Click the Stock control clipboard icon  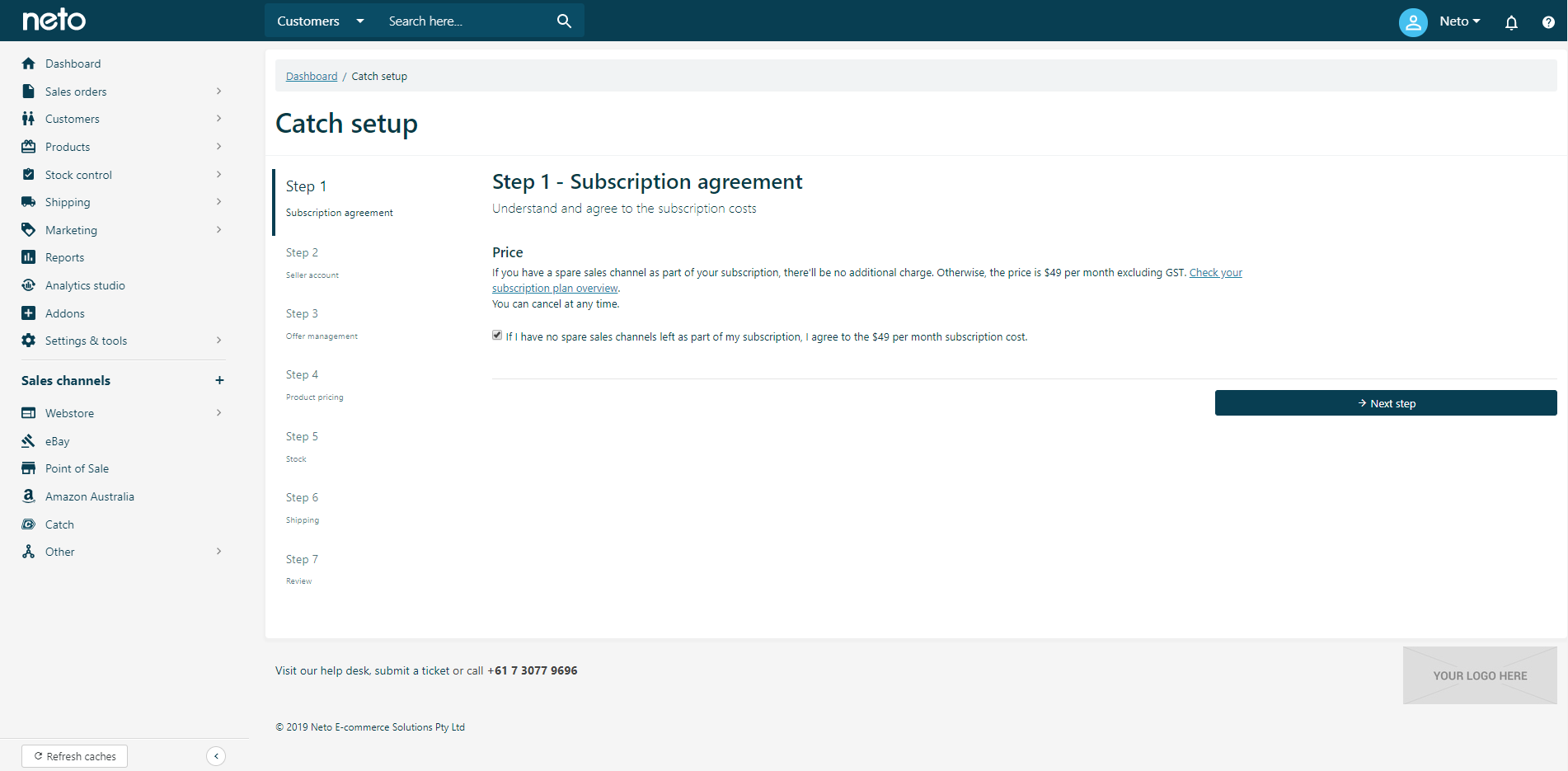[x=29, y=175]
